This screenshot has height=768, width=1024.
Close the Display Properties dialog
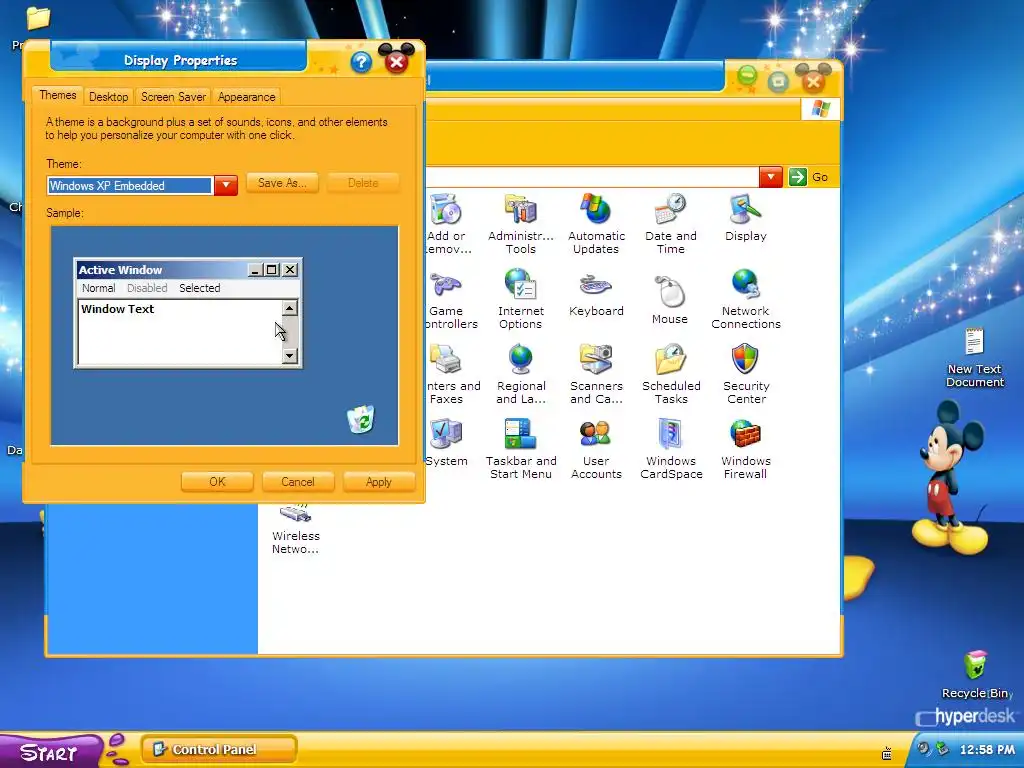coord(396,62)
